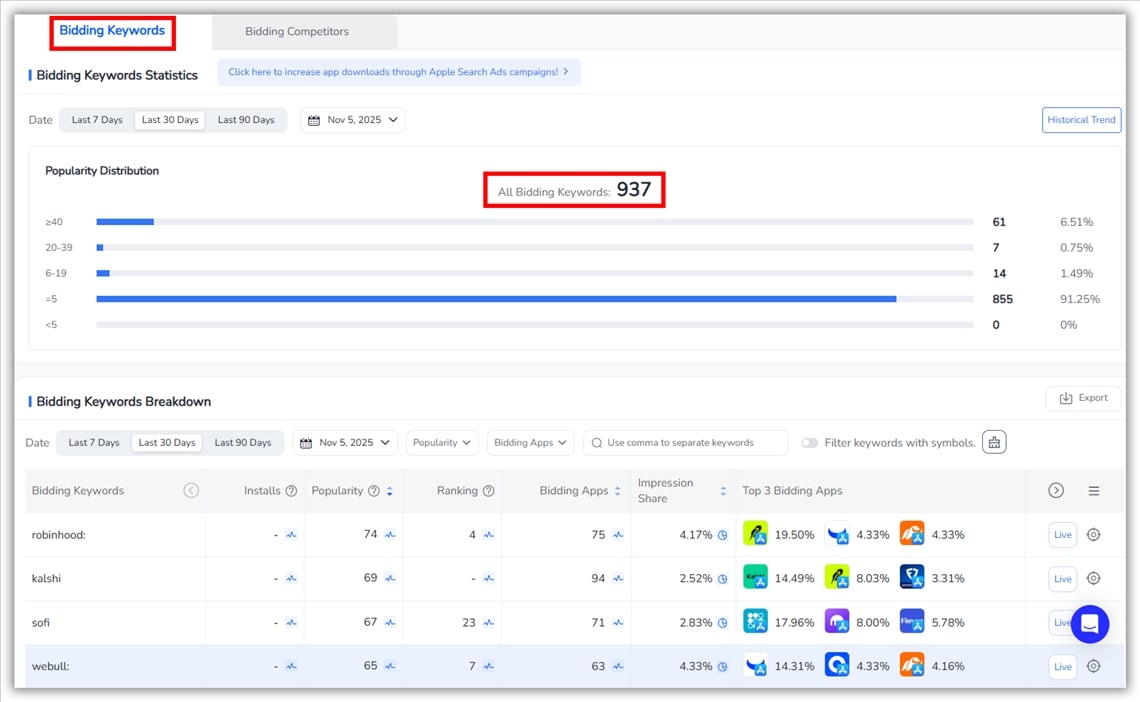Select Last 7 Days in statistics section
This screenshot has width=1140, height=702.
[x=97, y=120]
